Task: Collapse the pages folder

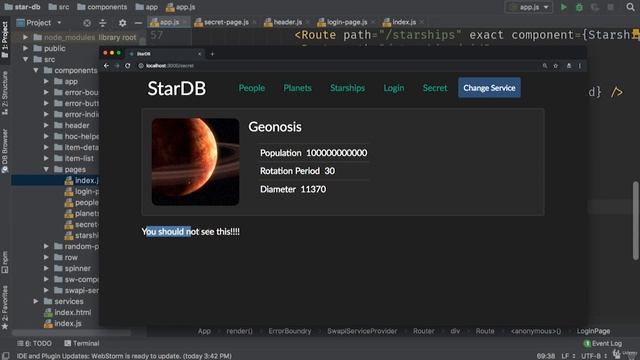Action: pos(46,169)
